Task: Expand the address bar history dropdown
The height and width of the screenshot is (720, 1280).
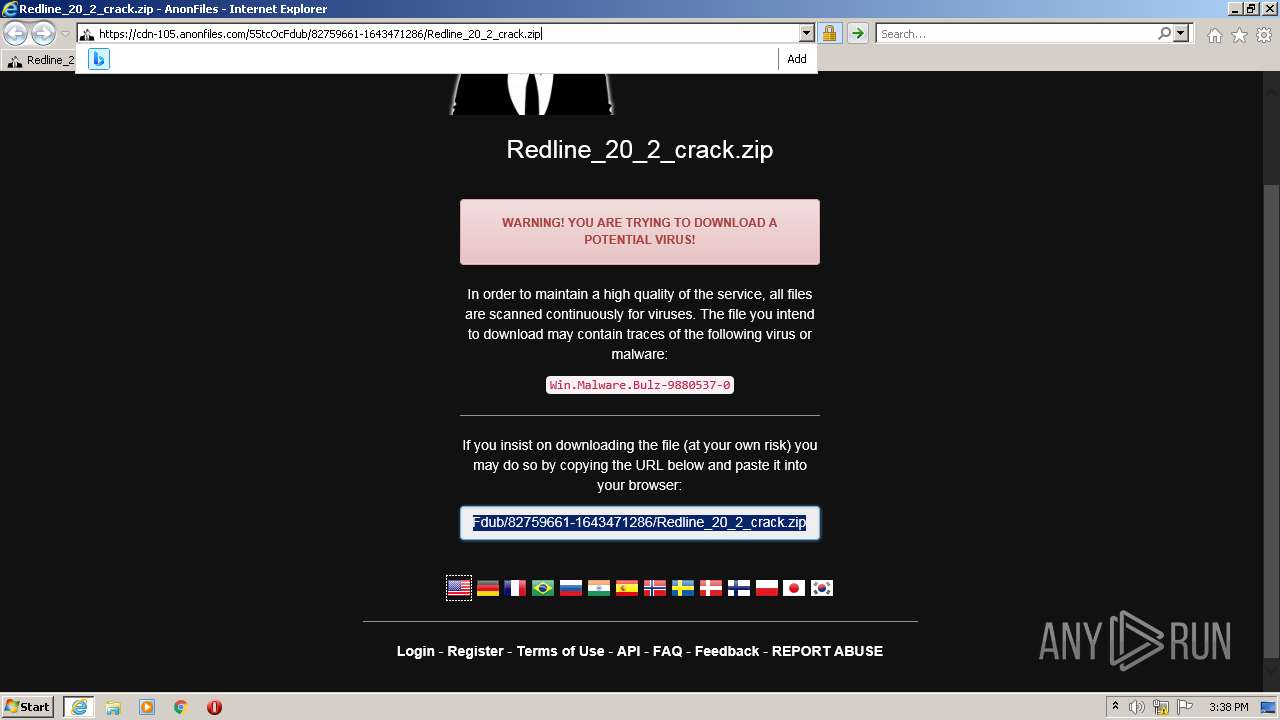Action: [807, 34]
